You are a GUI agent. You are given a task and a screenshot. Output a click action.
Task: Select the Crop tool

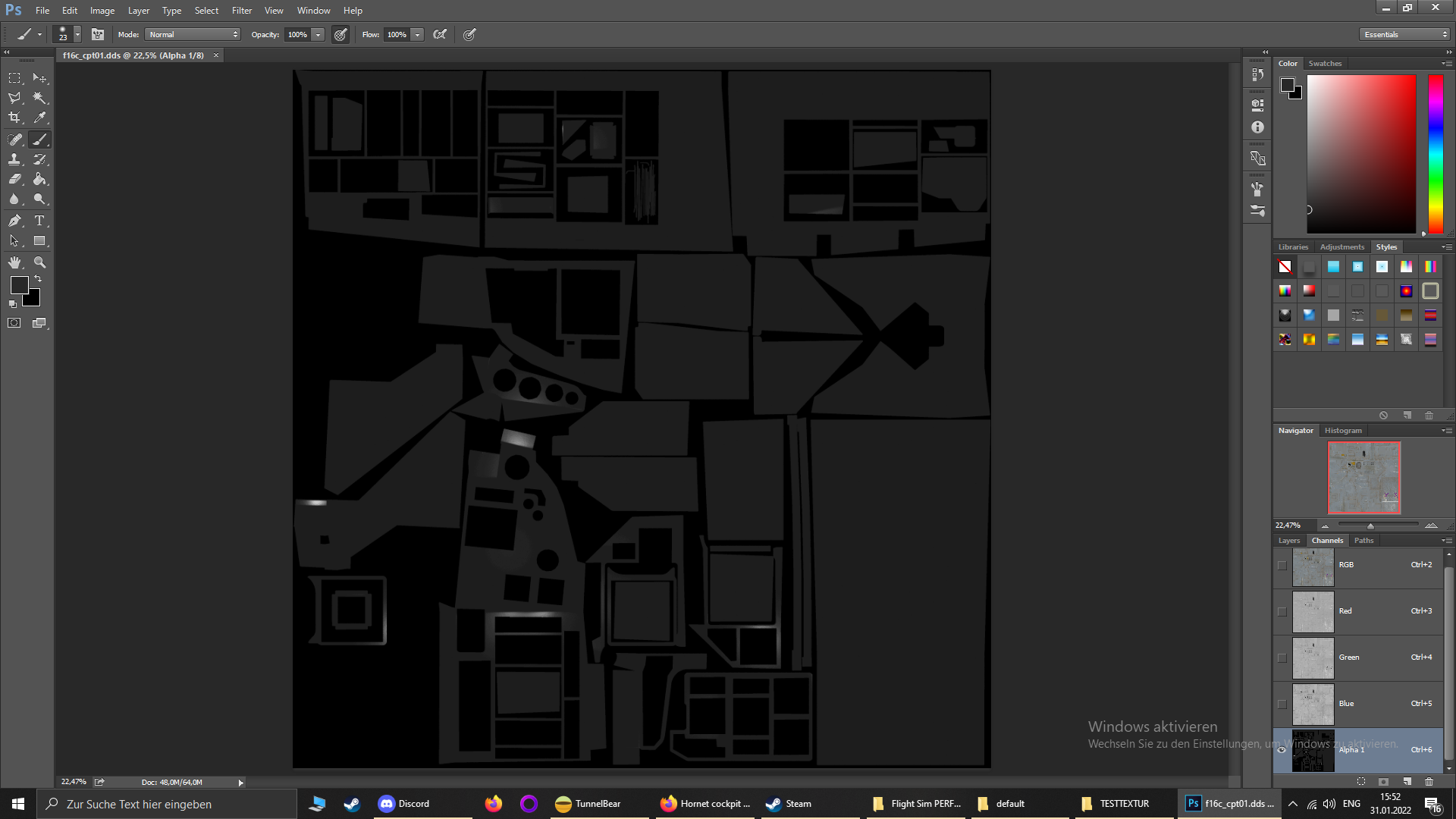click(x=14, y=118)
